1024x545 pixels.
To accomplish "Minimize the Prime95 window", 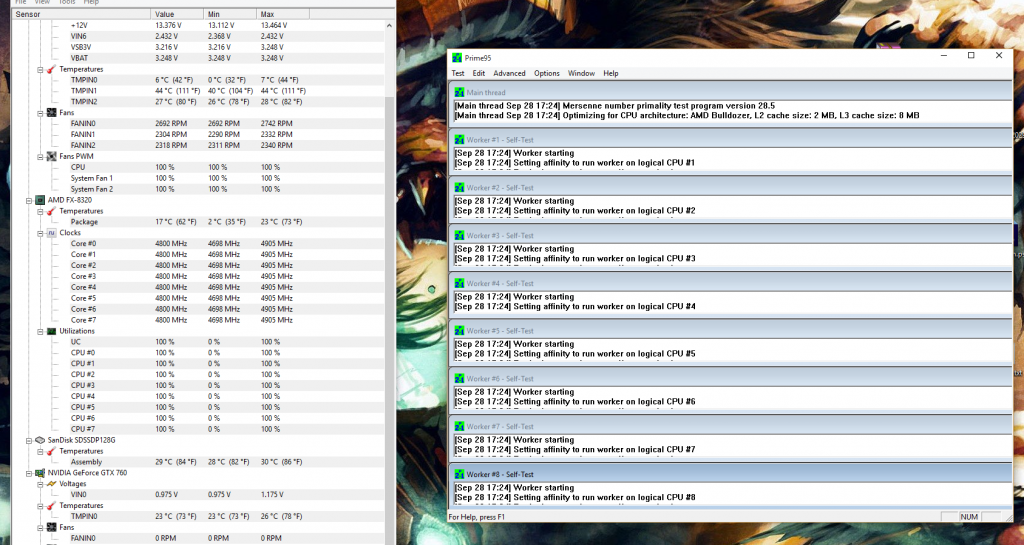I will tap(944, 56).
